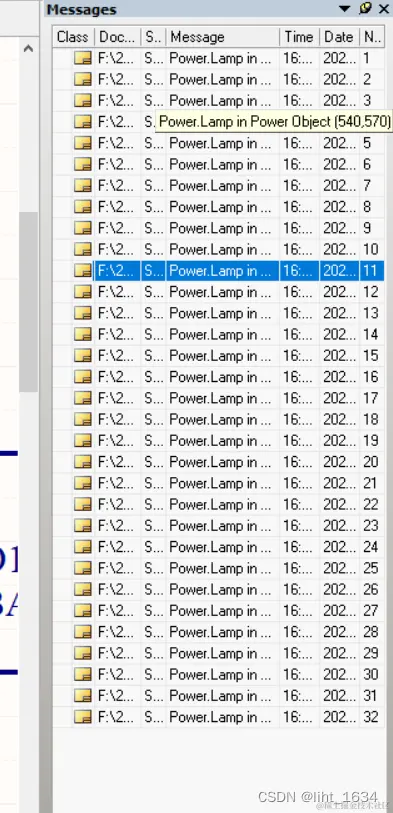Click the message icon in row 8

[83, 207]
